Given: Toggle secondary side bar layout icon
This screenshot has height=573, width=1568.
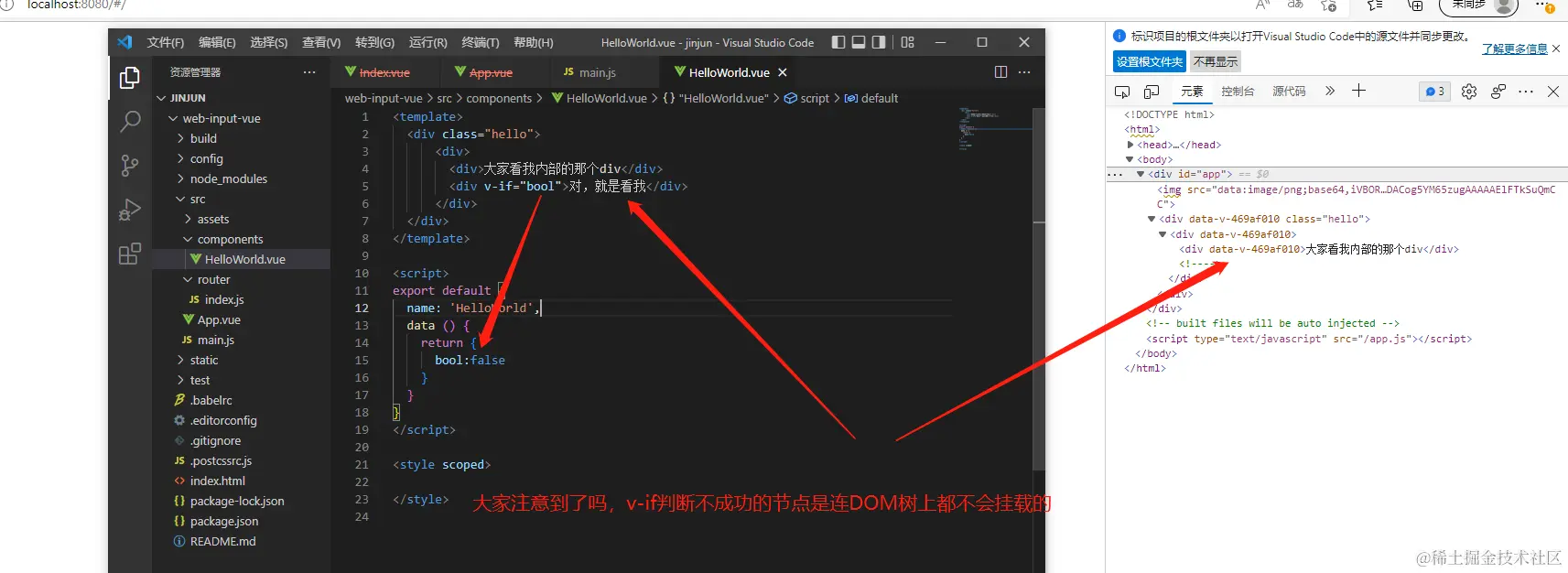Looking at the screenshot, I should tap(879, 42).
